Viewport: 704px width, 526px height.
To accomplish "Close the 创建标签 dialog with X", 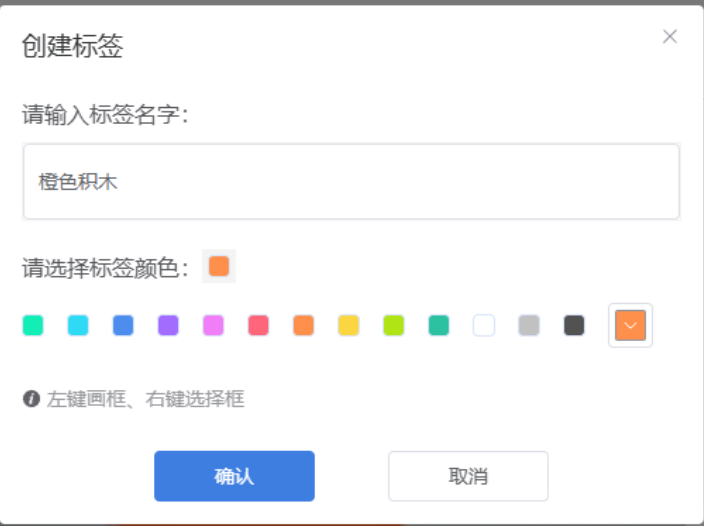I will (670, 37).
